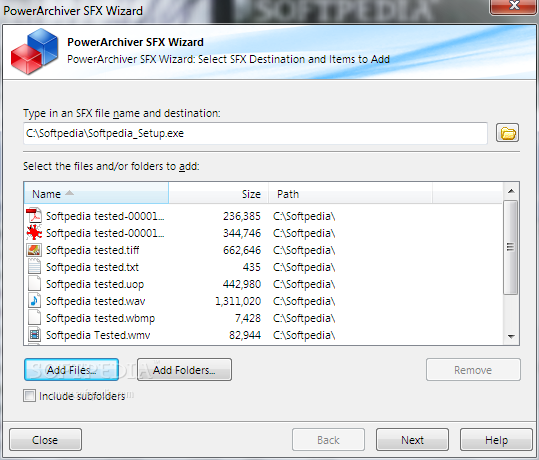The width and height of the screenshot is (539, 460).
Task: Click the SFX file name input field
Action: (x=255, y=133)
